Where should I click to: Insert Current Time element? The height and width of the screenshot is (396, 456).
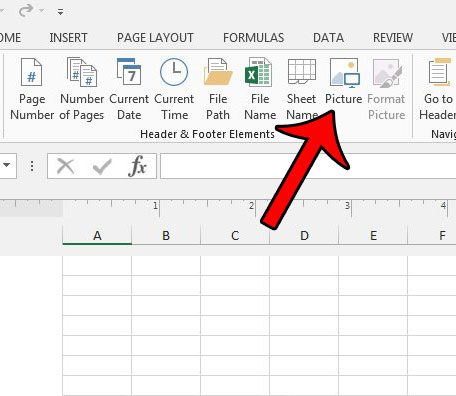coord(174,89)
